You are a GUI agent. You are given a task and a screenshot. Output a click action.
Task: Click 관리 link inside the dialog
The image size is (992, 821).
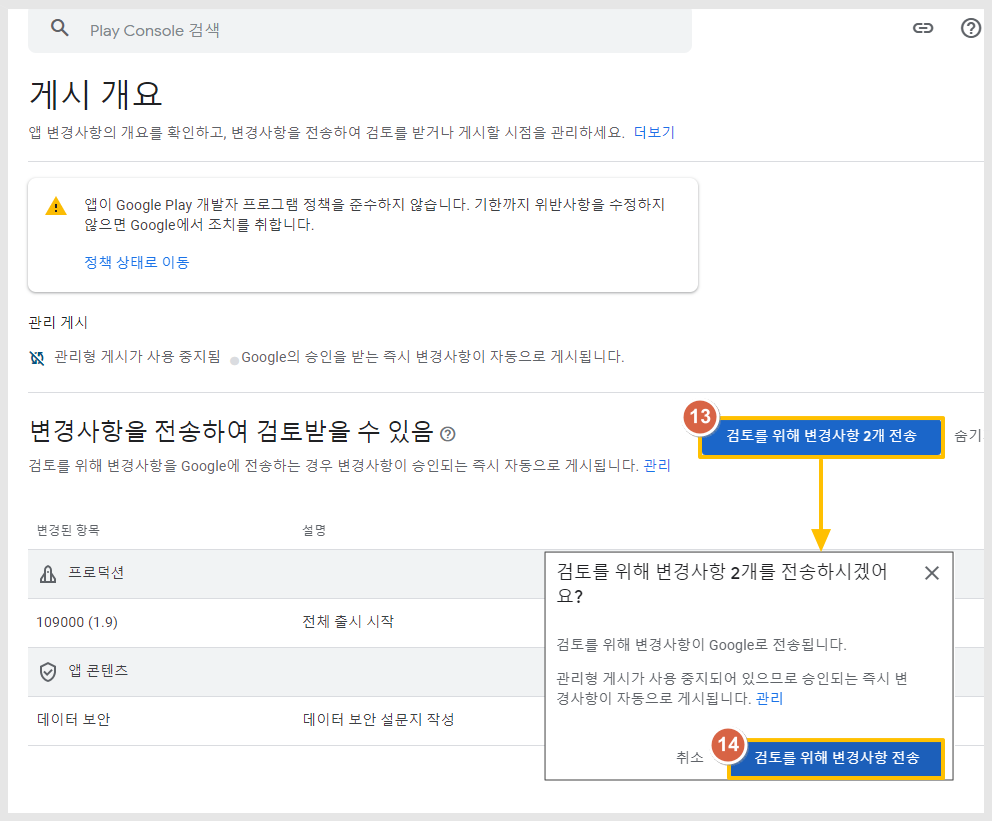[x=769, y=698]
